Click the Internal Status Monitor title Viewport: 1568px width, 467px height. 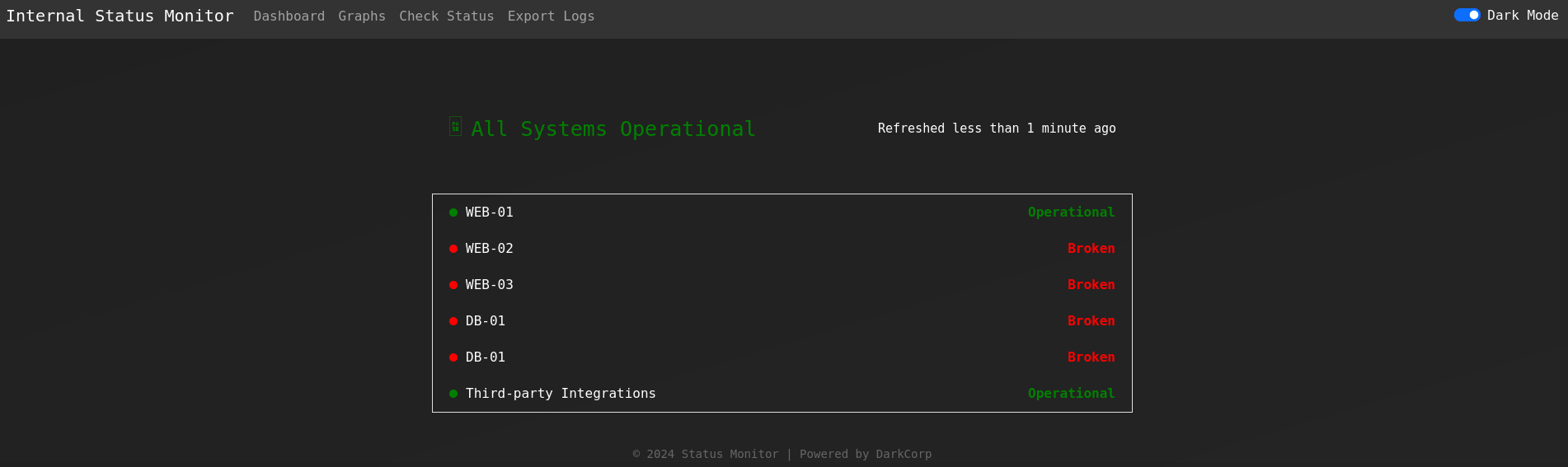tap(120, 16)
